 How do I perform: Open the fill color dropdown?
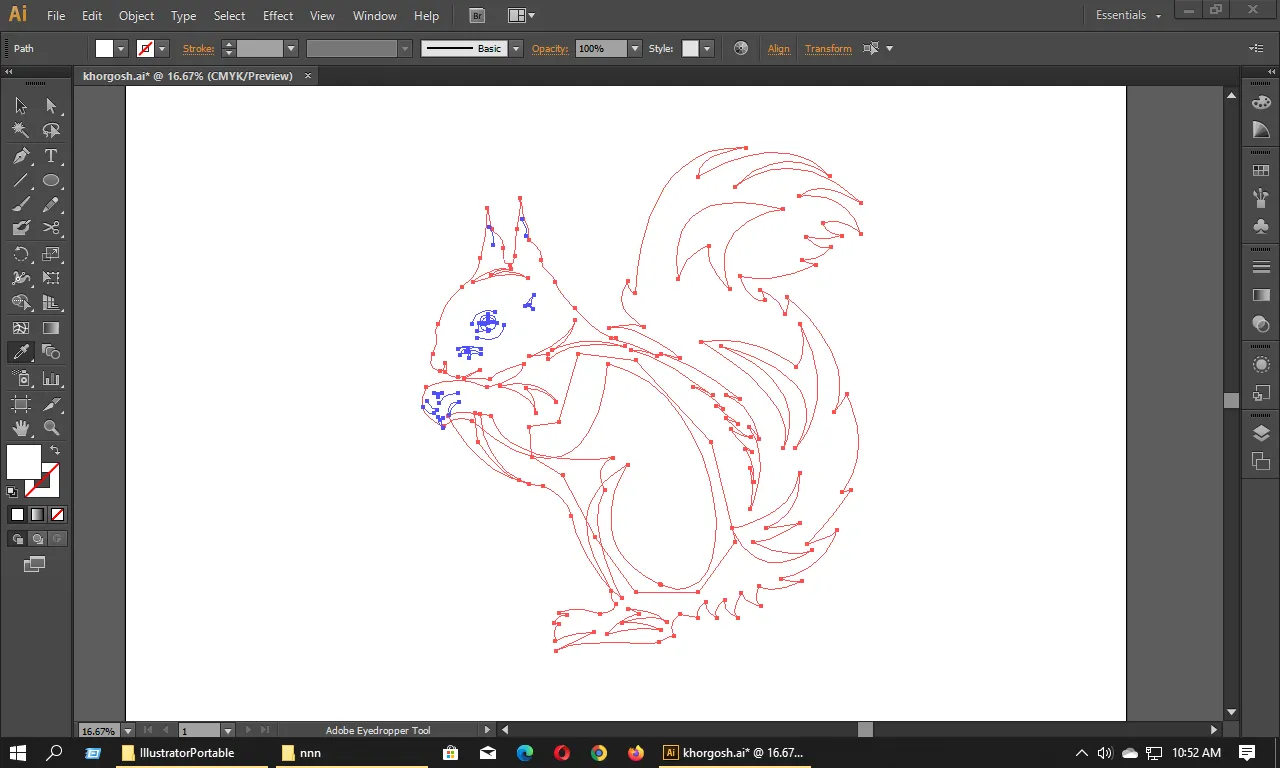coord(121,48)
